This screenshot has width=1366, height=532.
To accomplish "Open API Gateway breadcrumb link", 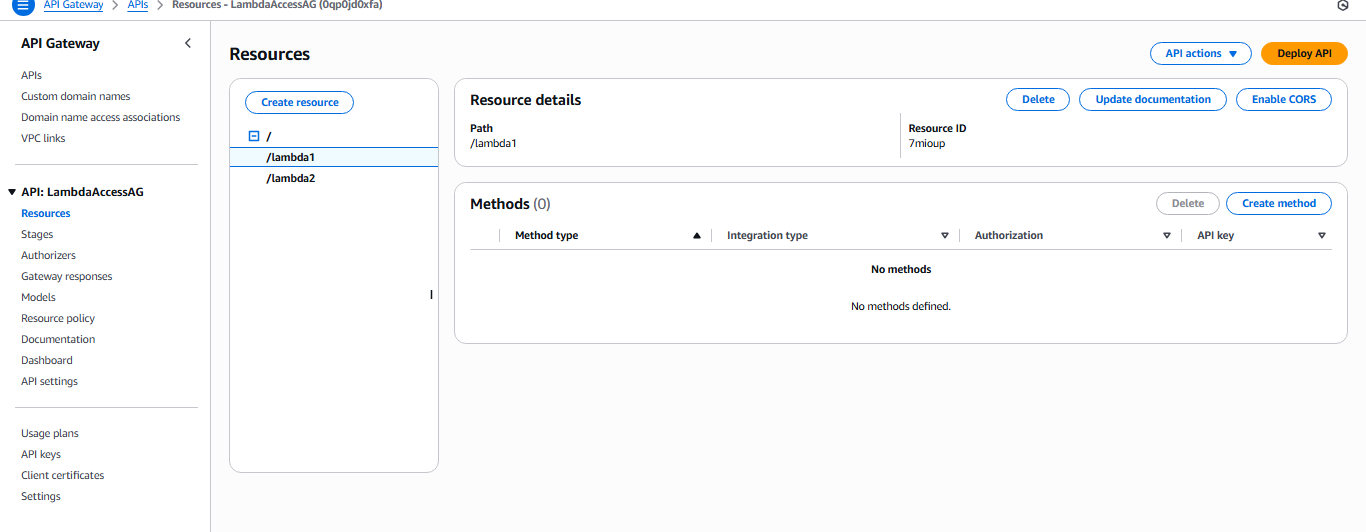I will click(x=73, y=5).
